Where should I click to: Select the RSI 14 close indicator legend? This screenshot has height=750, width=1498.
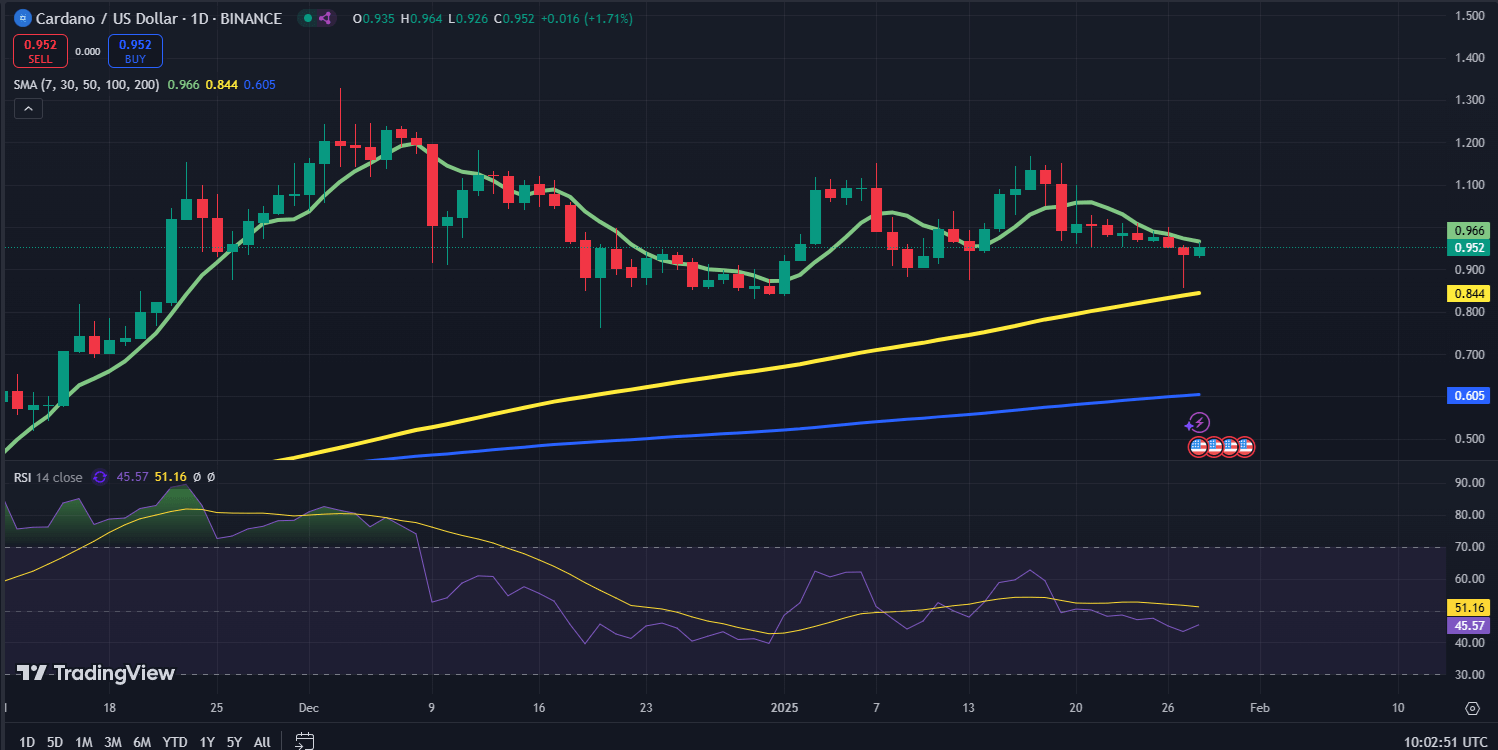48,477
